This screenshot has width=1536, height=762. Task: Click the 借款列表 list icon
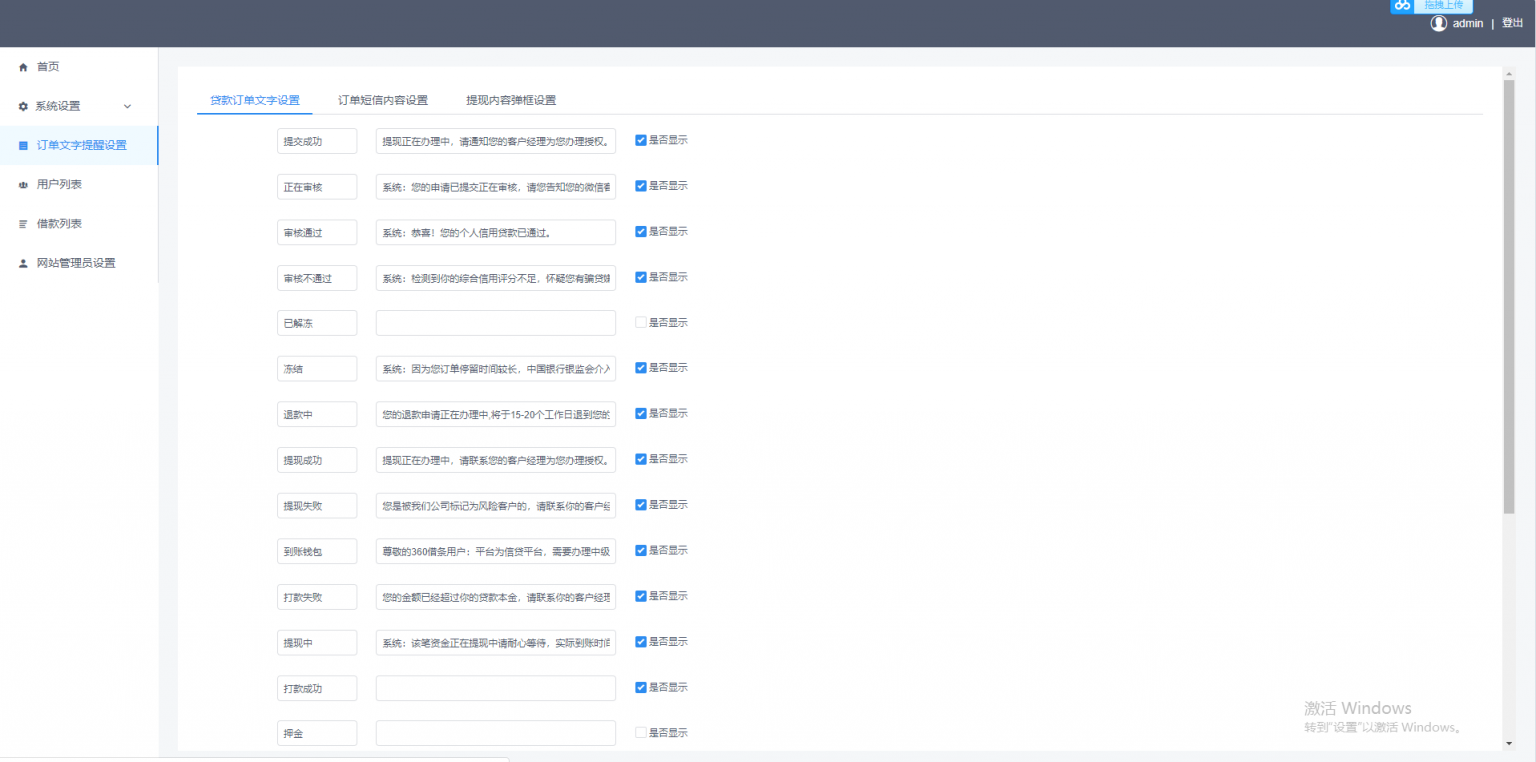[22, 222]
